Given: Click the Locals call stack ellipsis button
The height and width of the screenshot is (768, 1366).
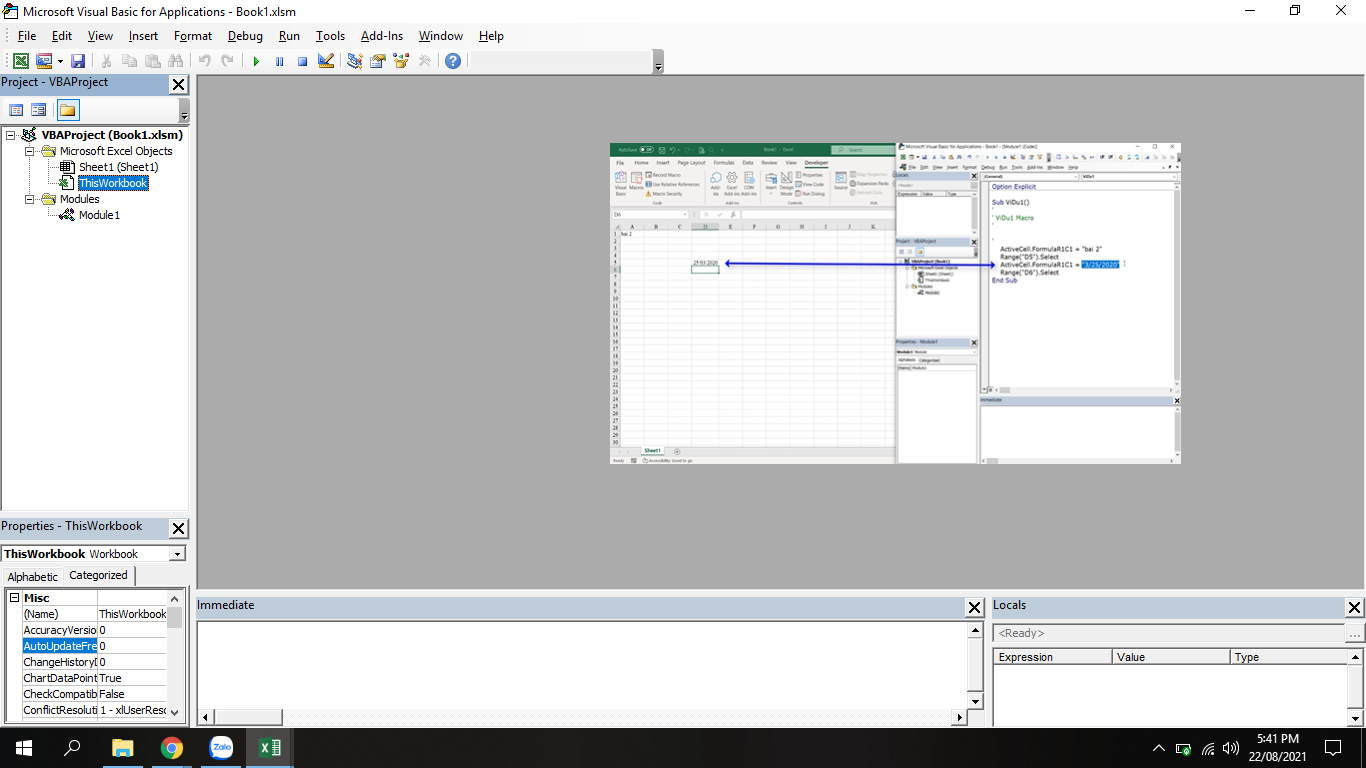Looking at the screenshot, I should coord(1354,633).
